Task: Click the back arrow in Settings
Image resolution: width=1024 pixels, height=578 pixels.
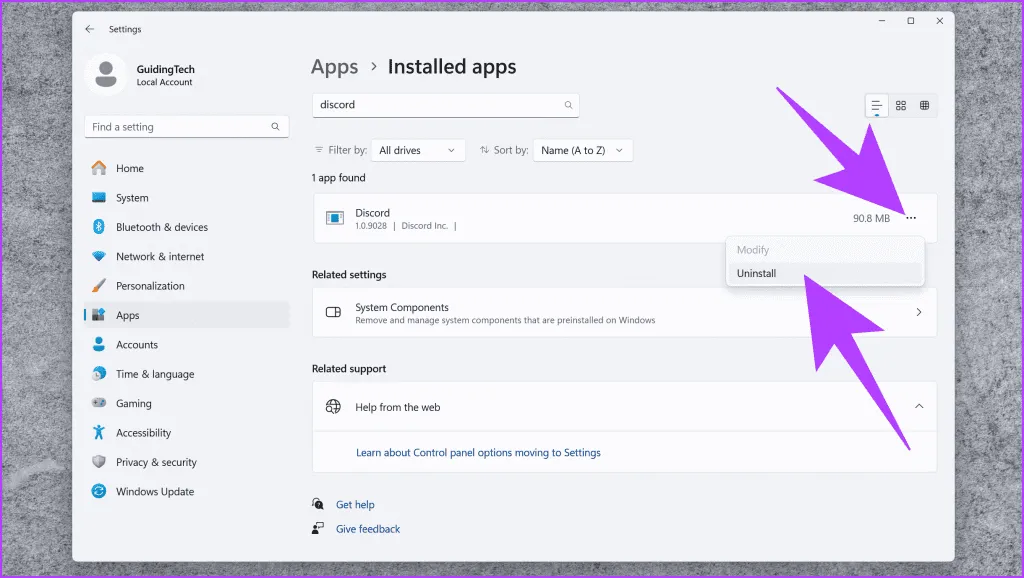Action: (x=90, y=29)
